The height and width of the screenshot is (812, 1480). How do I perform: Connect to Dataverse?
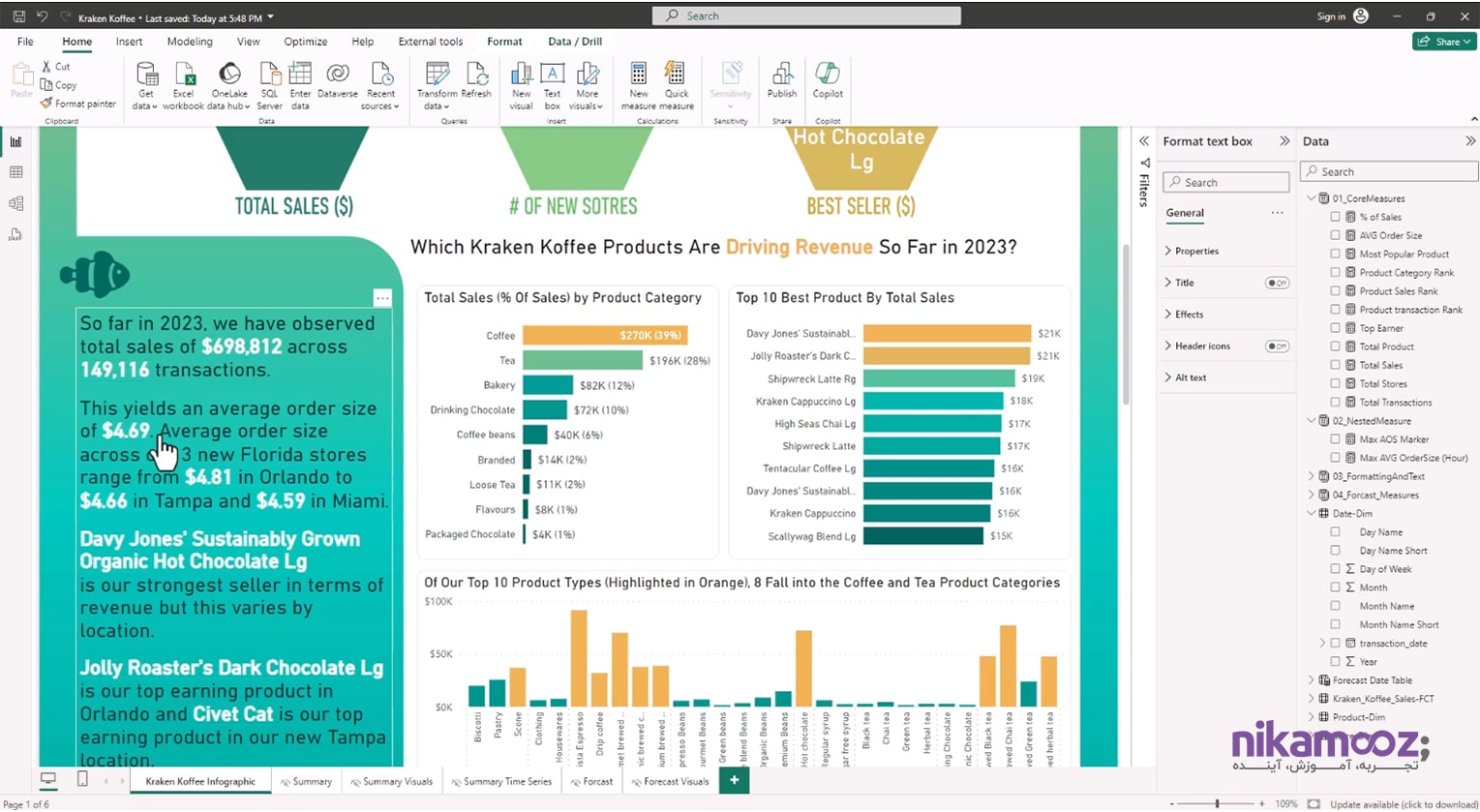point(338,81)
